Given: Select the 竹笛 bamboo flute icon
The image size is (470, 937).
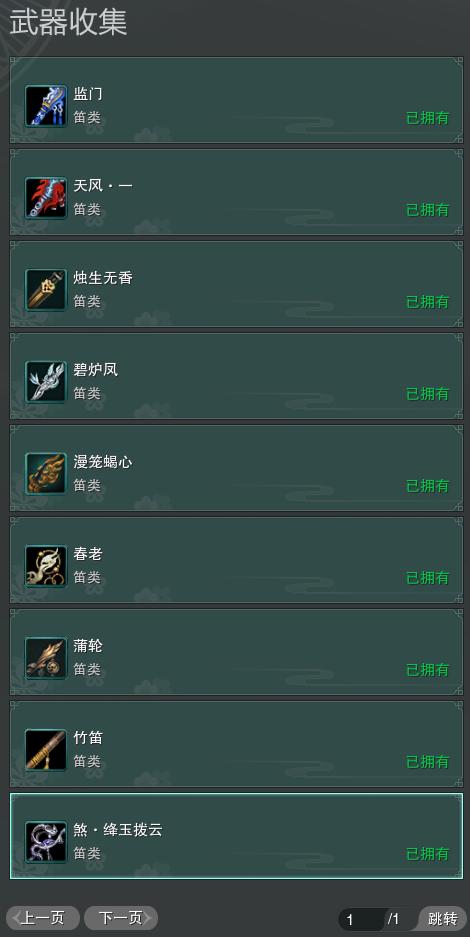Looking at the screenshot, I should (x=46, y=750).
